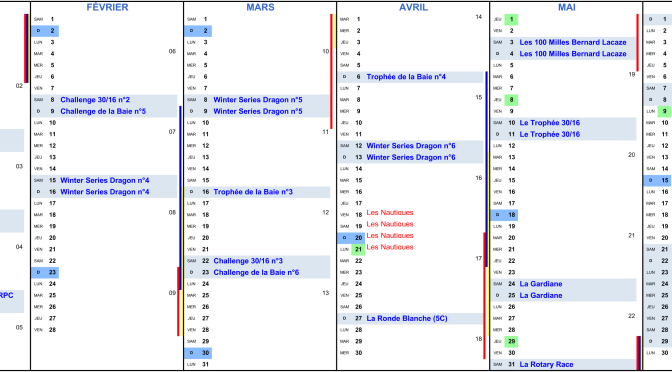672x372 pixels.
Task: Click the FÉVRIER month header
Action: tap(107, 7)
